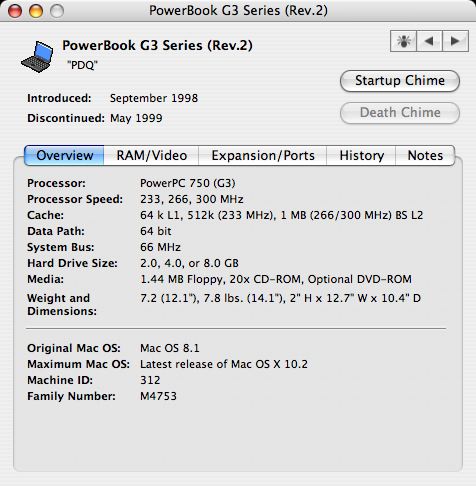Play the Startup Chime
This screenshot has height=486, width=476.
[x=400, y=81]
